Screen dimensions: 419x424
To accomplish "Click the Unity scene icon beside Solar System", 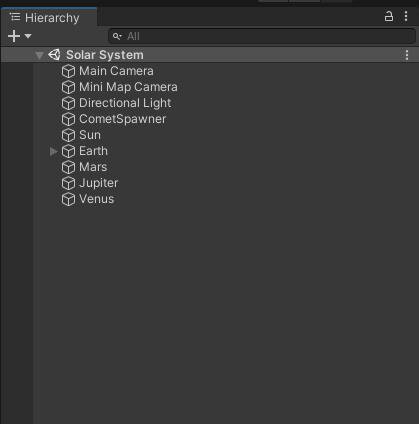I will tap(54, 55).
